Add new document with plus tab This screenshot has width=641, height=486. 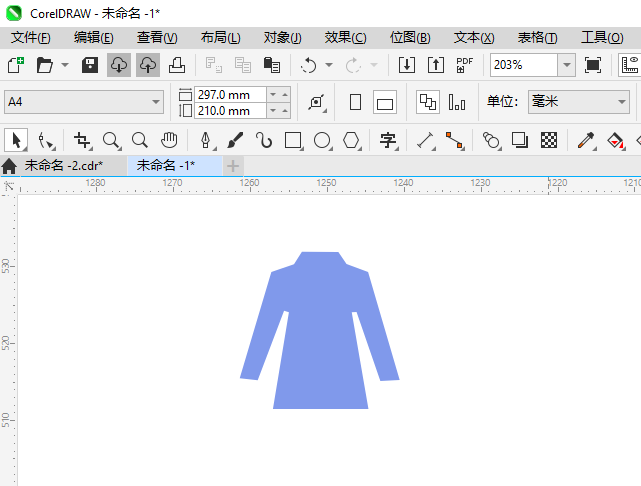[x=233, y=165]
